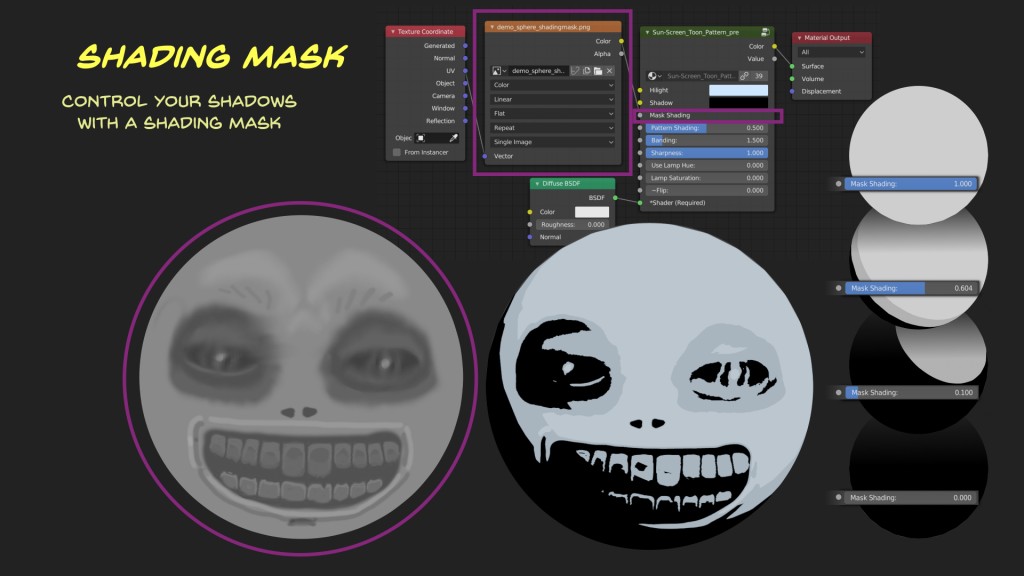The image size is (1024, 576).
Task: Open the Repeat extension dropdown
Action: pos(553,128)
